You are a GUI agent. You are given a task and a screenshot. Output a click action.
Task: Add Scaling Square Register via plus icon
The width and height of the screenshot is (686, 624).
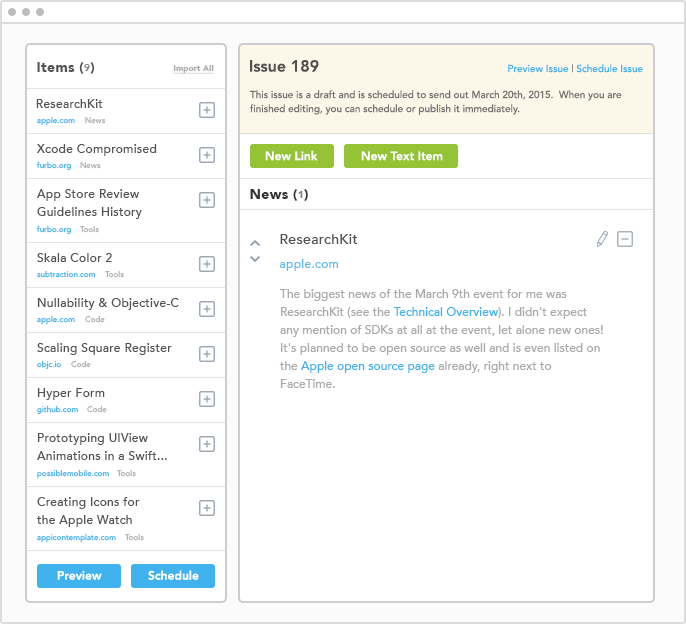[207, 354]
